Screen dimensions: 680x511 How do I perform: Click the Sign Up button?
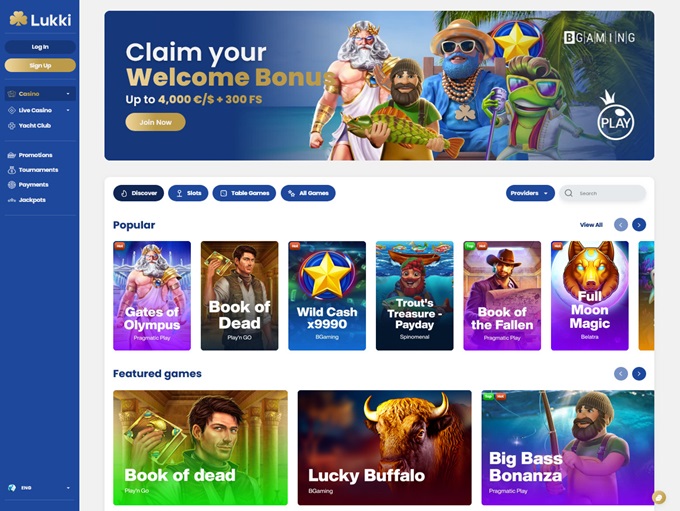pyautogui.click(x=40, y=66)
